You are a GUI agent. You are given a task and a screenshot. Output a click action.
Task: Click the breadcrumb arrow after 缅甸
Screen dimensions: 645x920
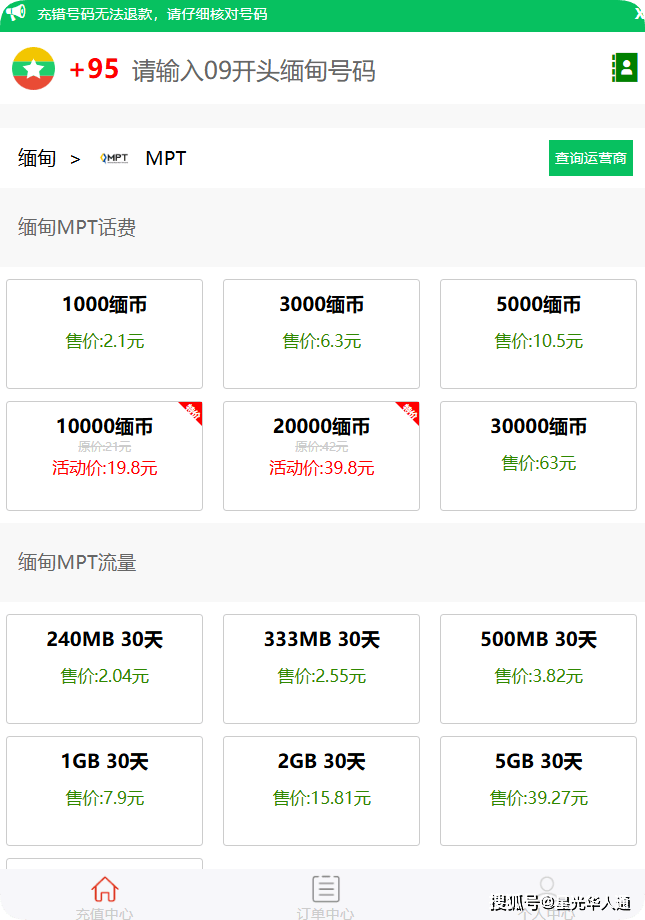(75, 159)
